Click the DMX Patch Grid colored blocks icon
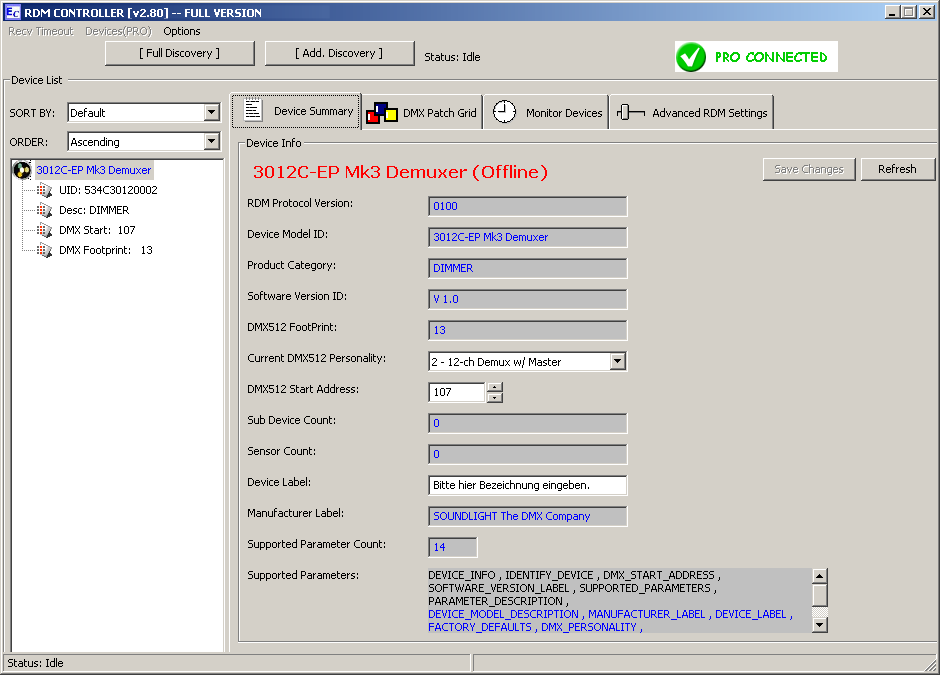The image size is (940, 675). [x=381, y=113]
